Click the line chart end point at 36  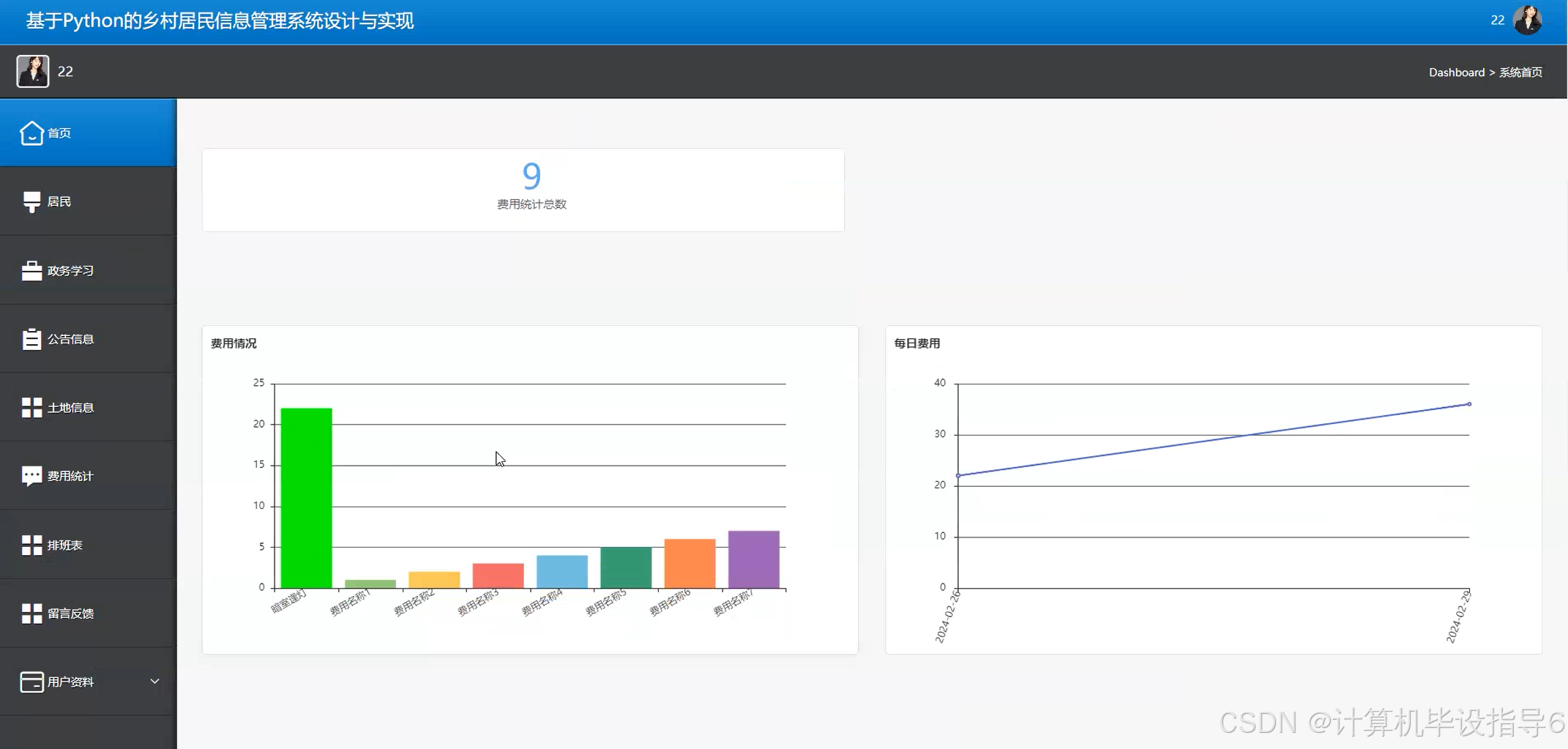[x=1469, y=404]
